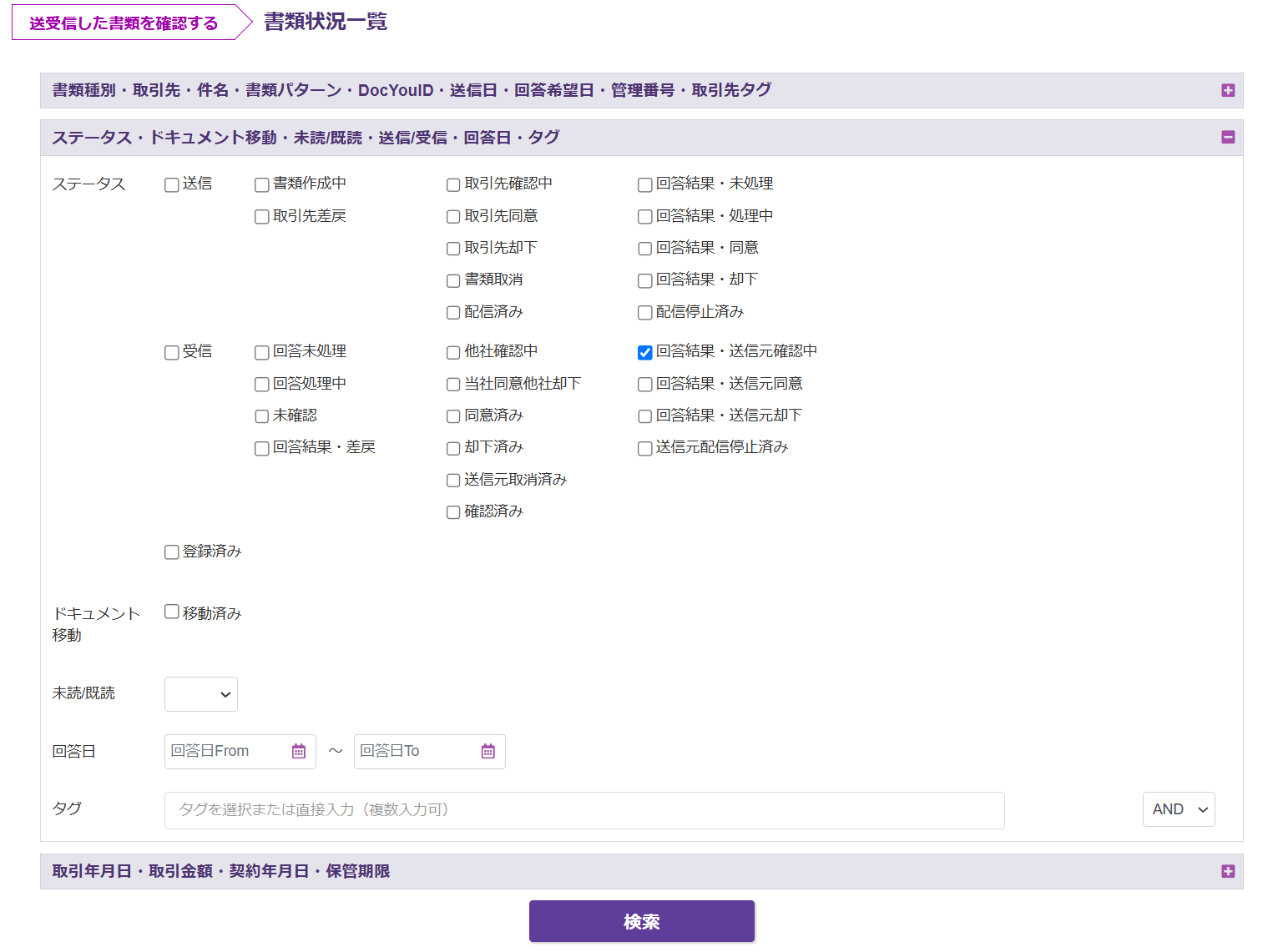Screen dimensions: 1273x952
Task: Select the 同意済み checkbox
Action: tap(453, 416)
